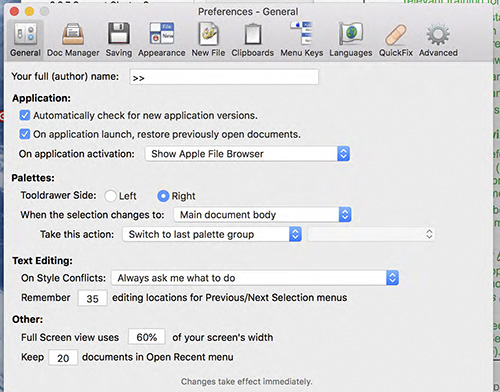Image resolution: width=500 pixels, height=392 pixels.
Task: Open Menu Keys preferences
Action: pyautogui.click(x=302, y=39)
